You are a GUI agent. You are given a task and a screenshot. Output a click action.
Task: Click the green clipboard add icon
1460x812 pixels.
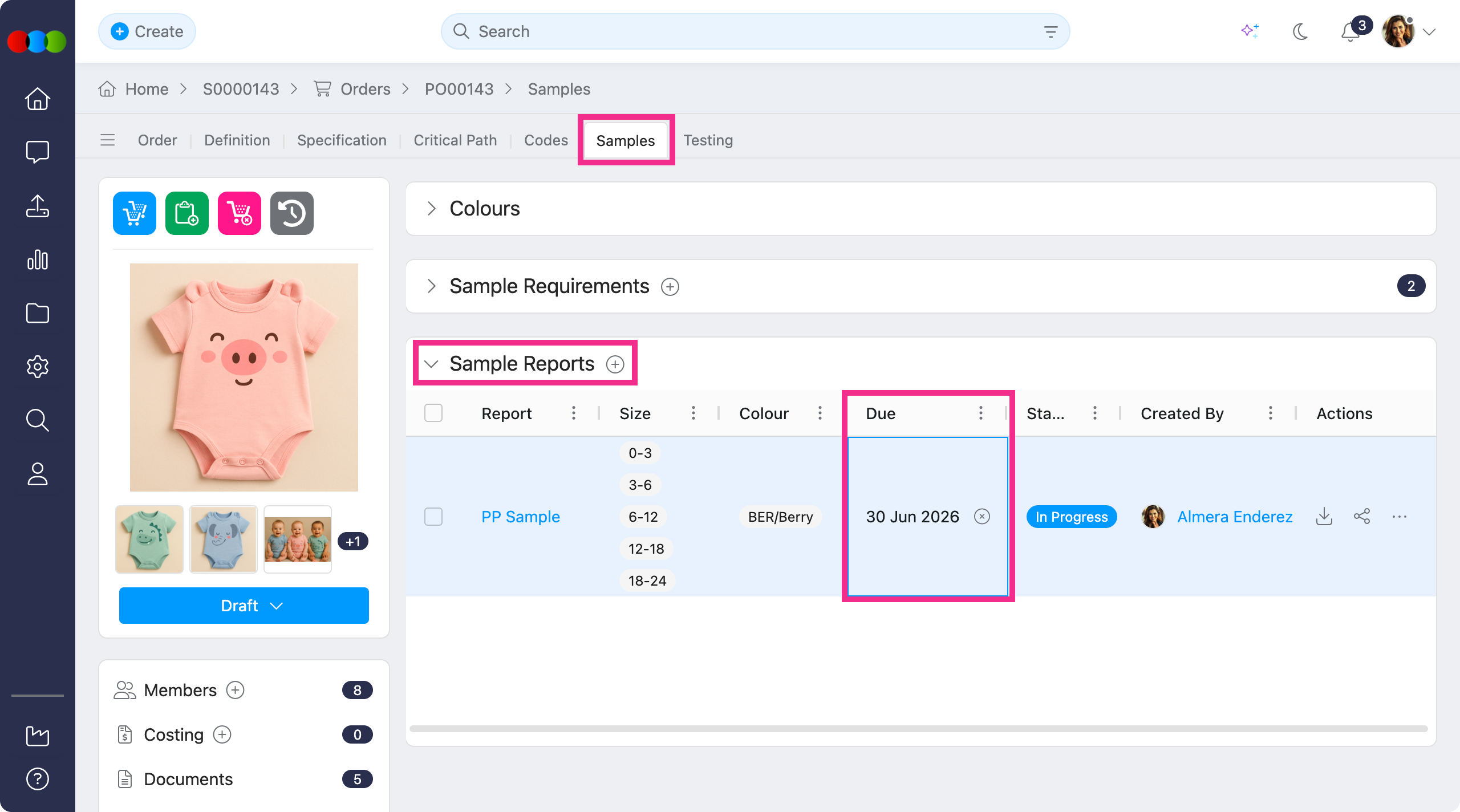pos(187,213)
